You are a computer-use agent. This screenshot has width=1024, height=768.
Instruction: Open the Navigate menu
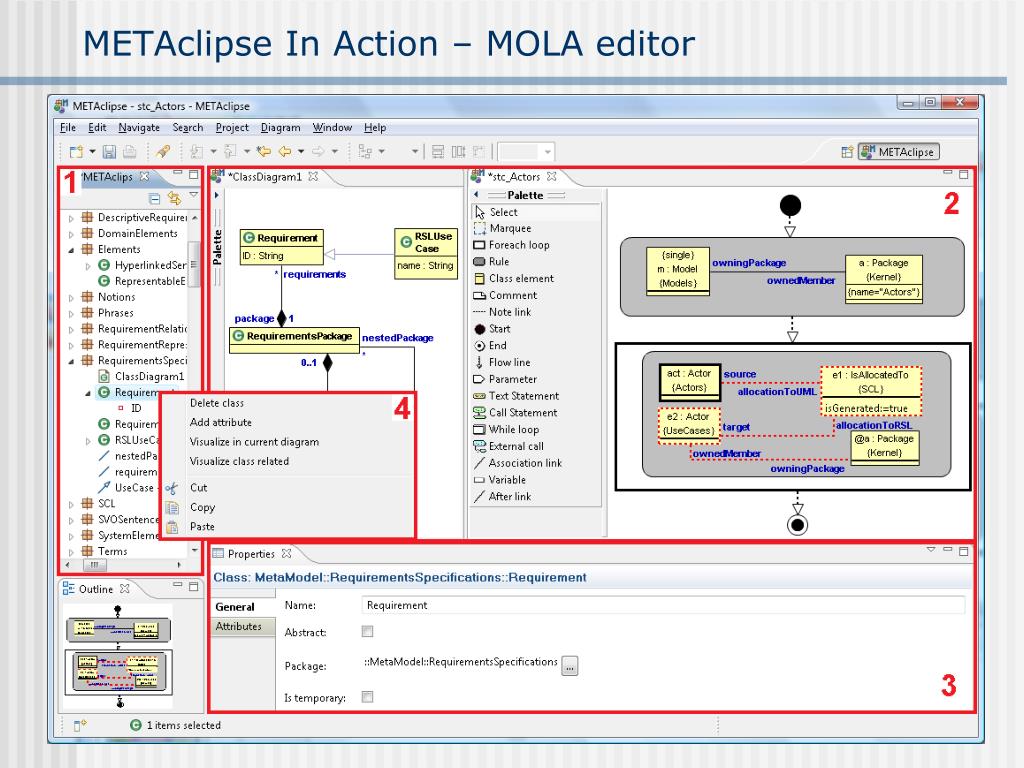[138, 127]
